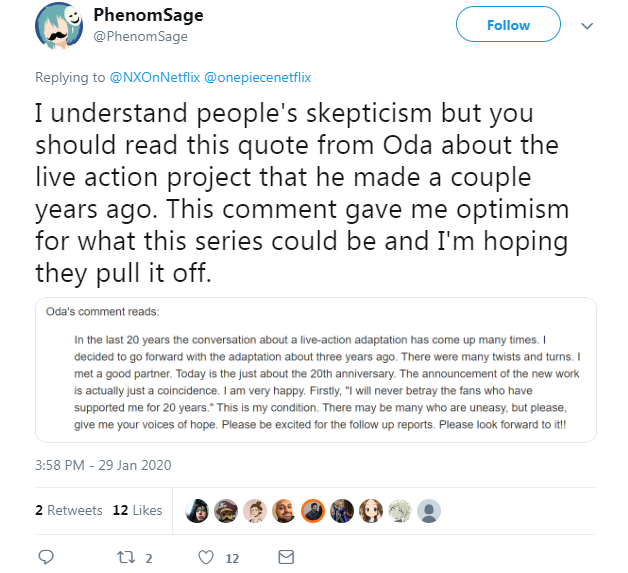
Task: Share tweet via envelope message icon
Action: pyautogui.click(x=286, y=557)
